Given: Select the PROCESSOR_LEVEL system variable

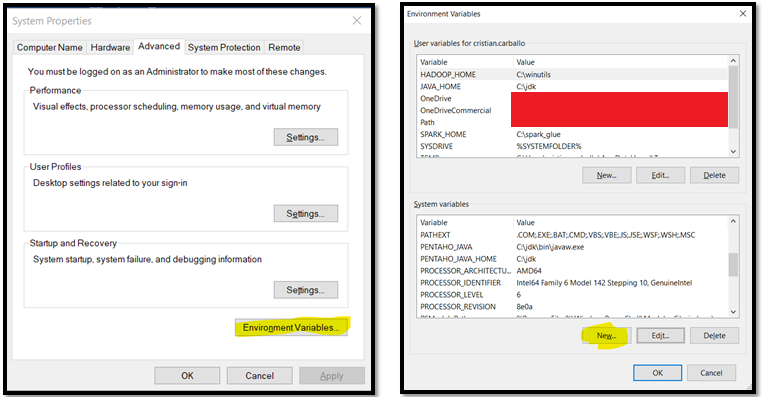Looking at the screenshot, I should point(452,295).
